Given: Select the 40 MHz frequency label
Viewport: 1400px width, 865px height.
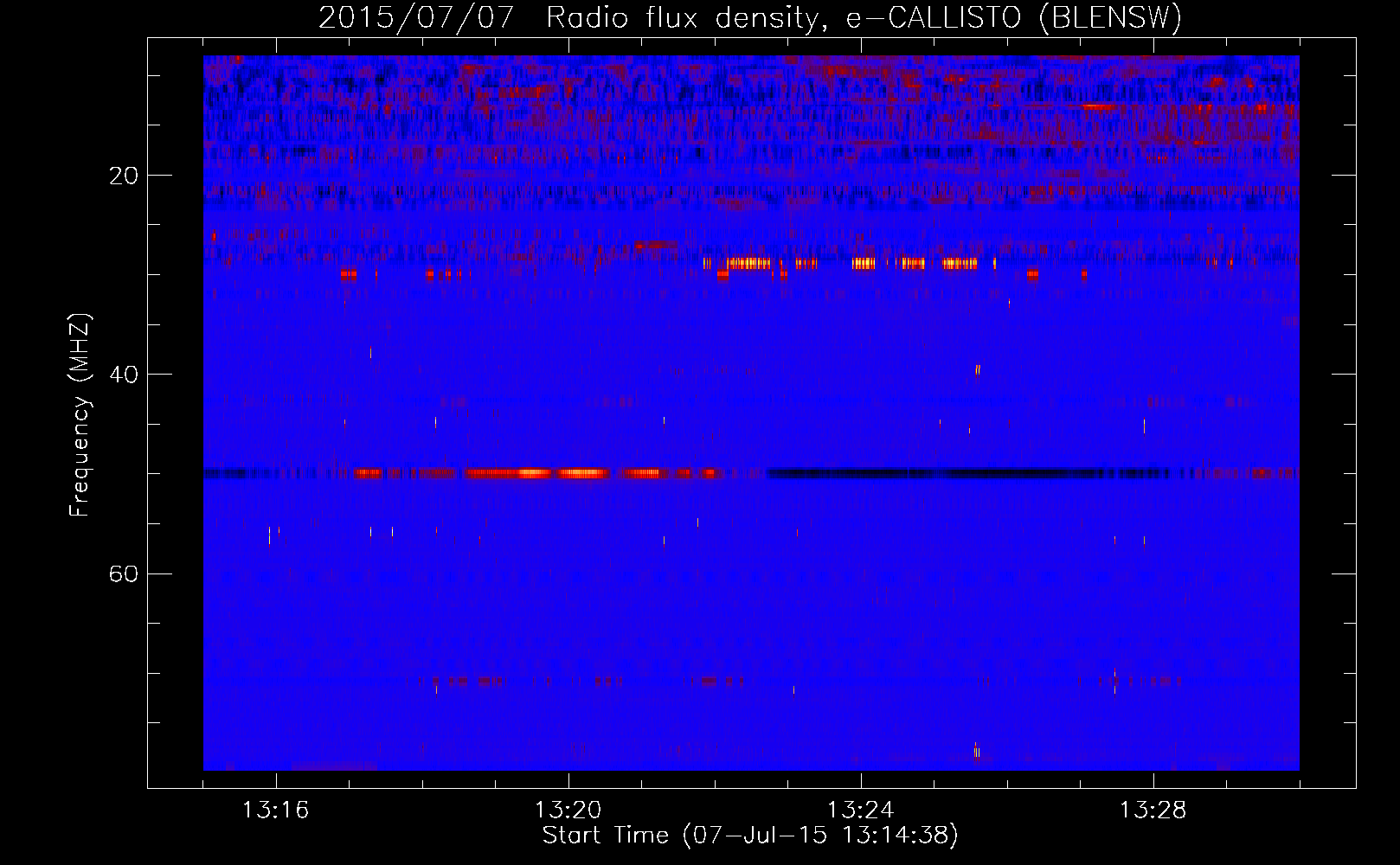Looking at the screenshot, I should [x=123, y=375].
